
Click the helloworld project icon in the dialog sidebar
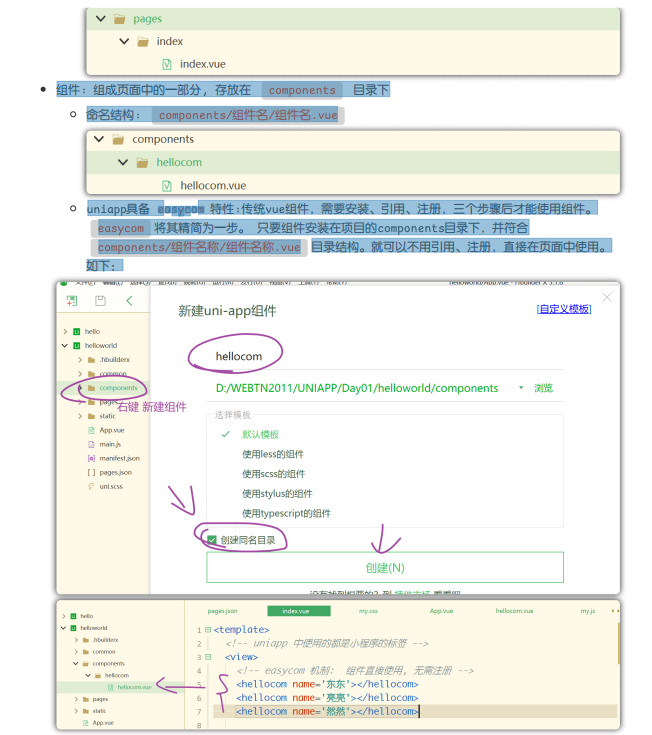(x=76, y=345)
